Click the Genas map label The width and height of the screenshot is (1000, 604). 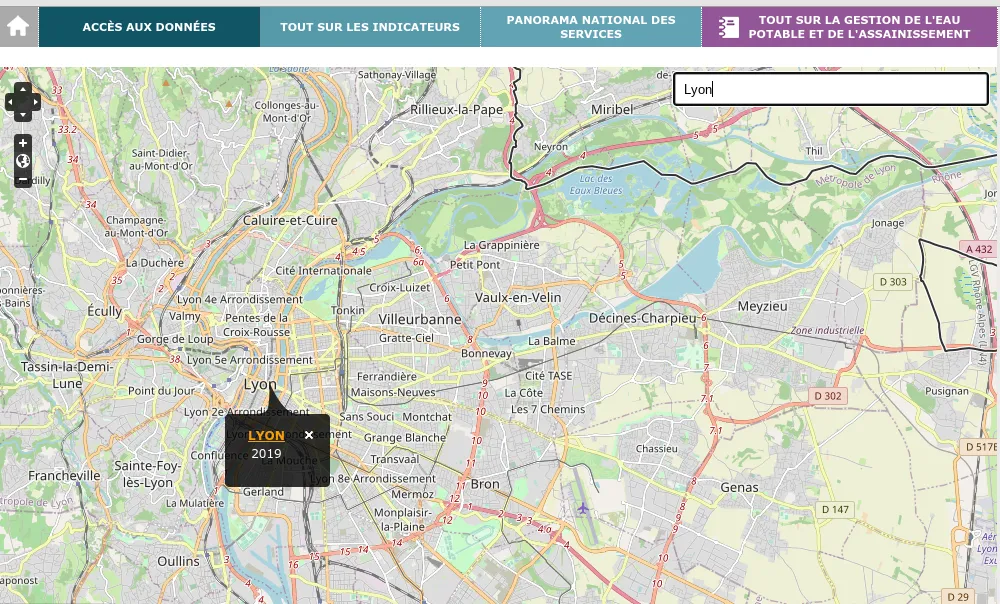click(739, 487)
